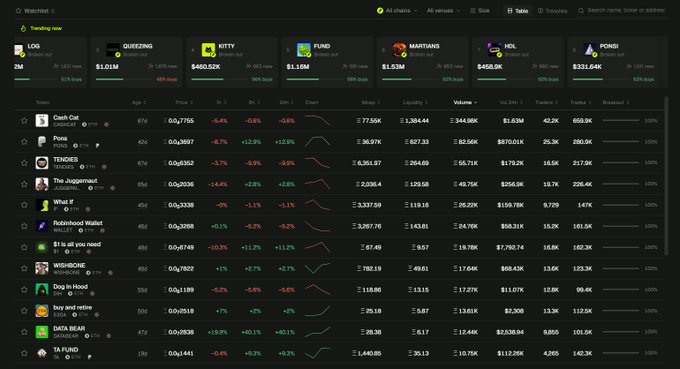This screenshot has width=680, height=369.
Task: Sort table by 24h change column
Action: (x=286, y=102)
